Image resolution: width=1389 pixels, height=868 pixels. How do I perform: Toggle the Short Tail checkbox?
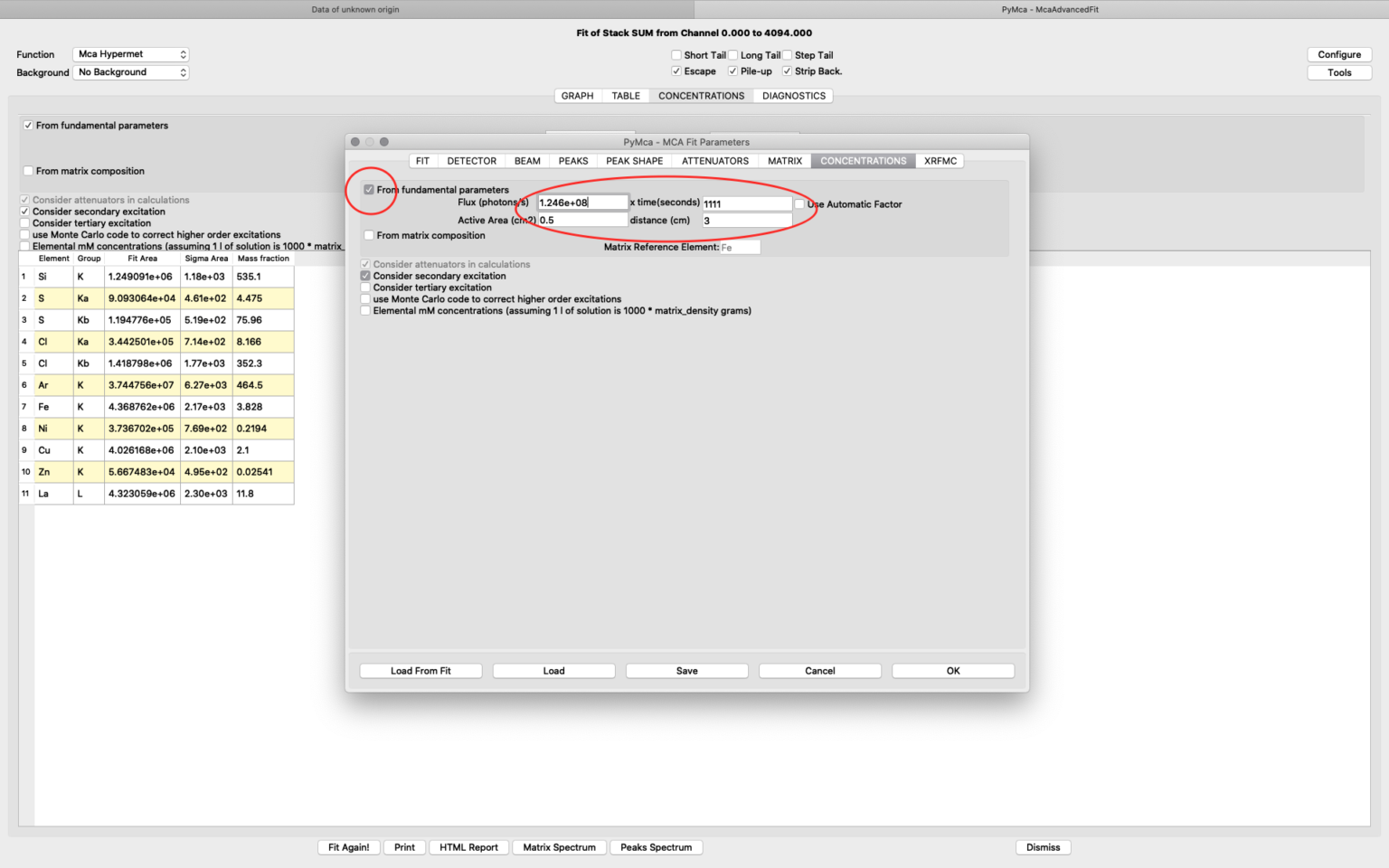click(676, 55)
